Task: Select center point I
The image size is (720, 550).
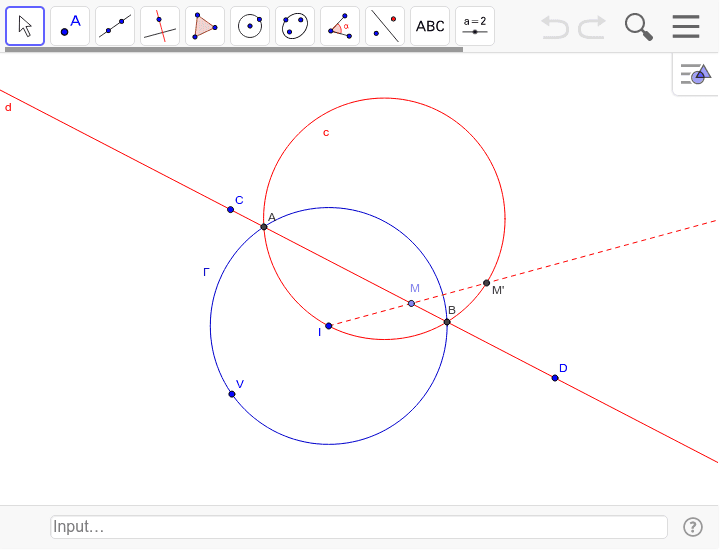Action: pyautogui.click(x=329, y=326)
